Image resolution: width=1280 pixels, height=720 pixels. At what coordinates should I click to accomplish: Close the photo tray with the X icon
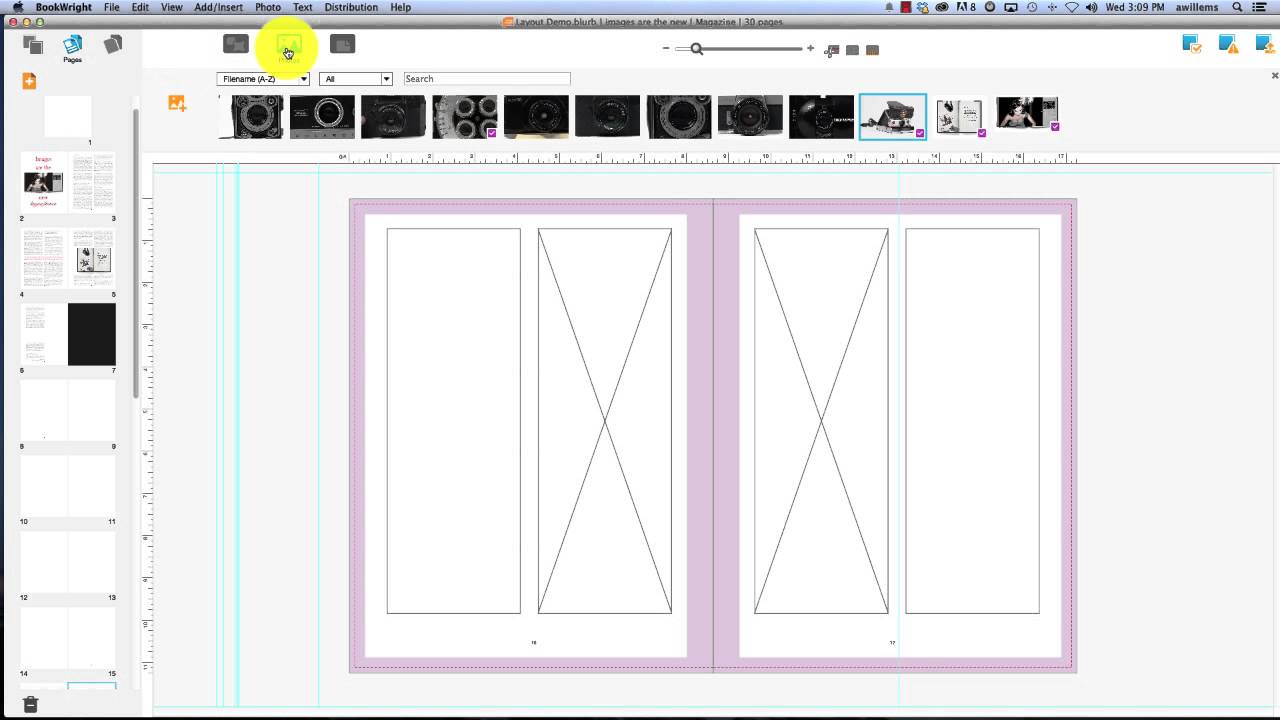pos(1274,75)
